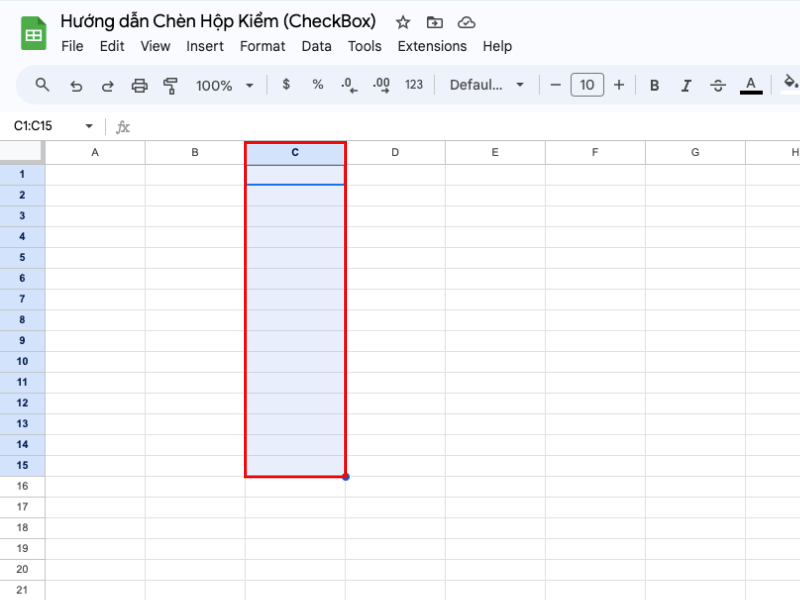The height and width of the screenshot is (600, 800).
Task: Click the redo arrow icon
Action: pyautogui.click(x=107, y=86)
